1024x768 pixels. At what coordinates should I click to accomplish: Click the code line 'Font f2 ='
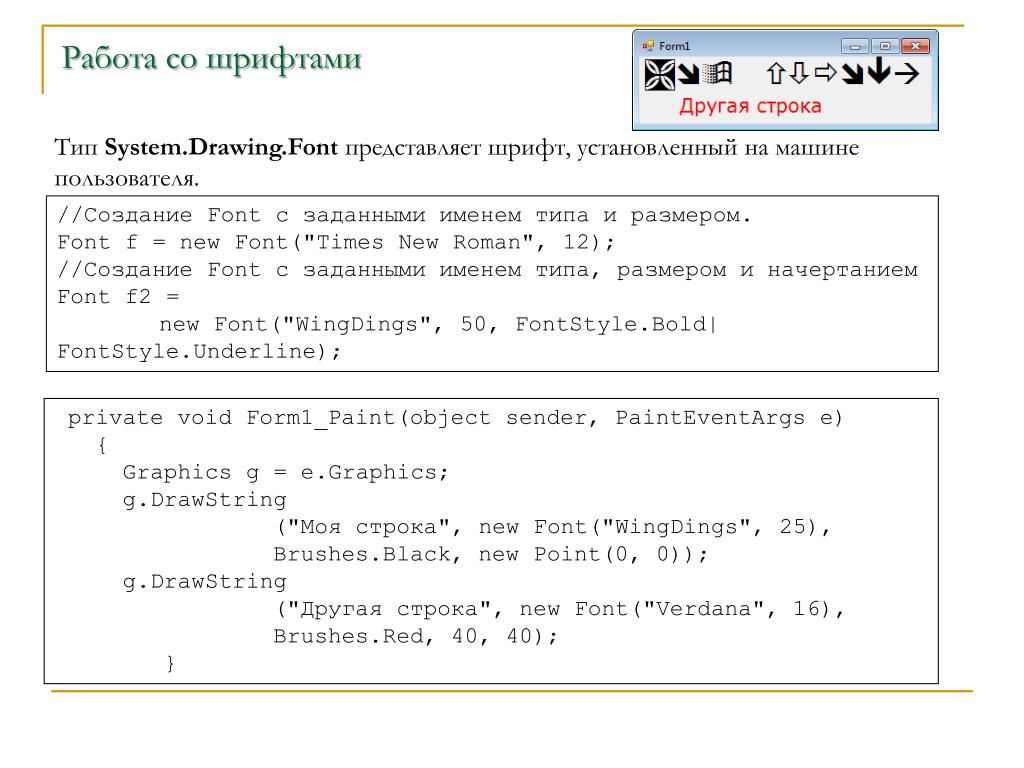point(118,297)
